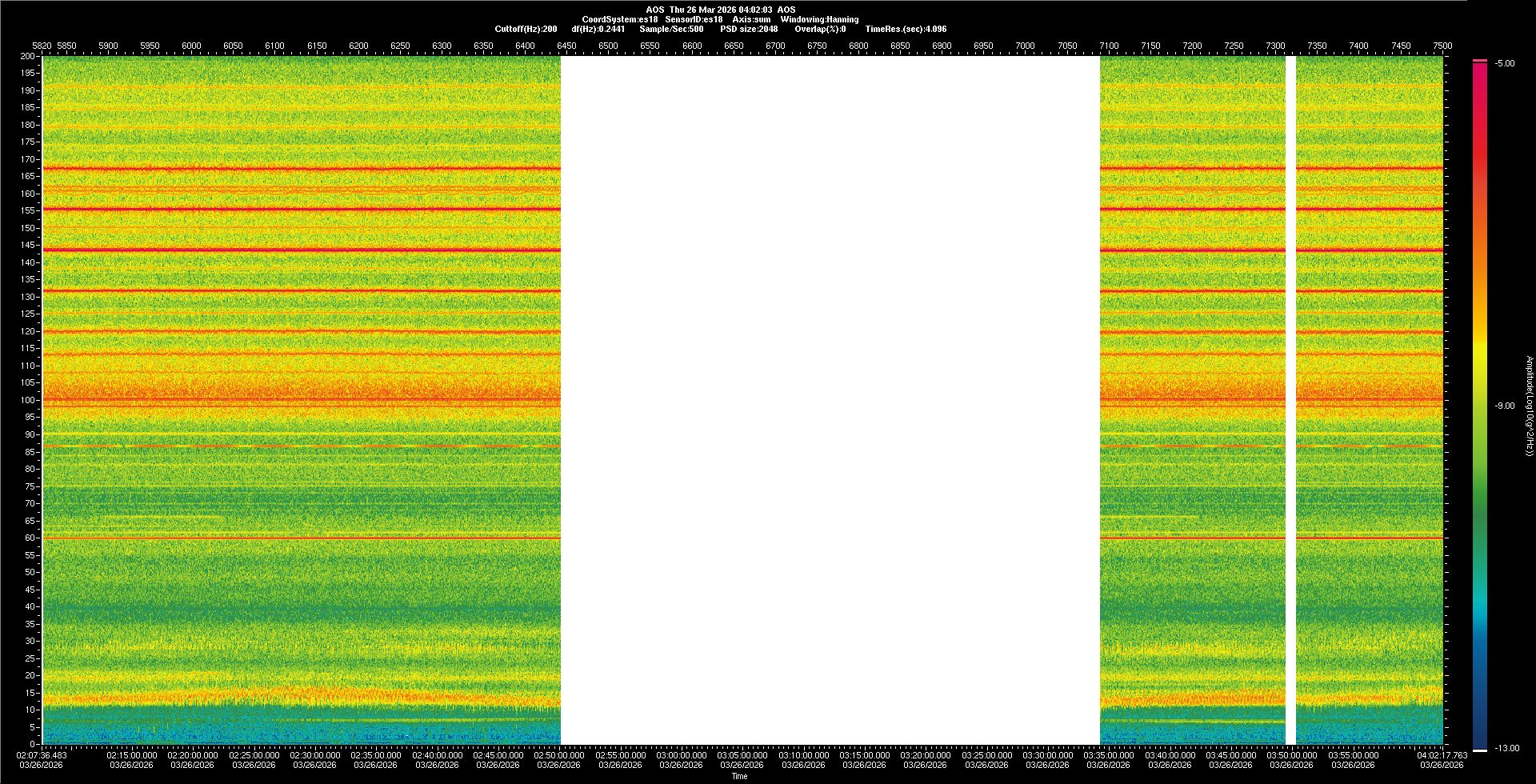Click the 6450 tick on the top axis
This screenshot has height=784, width=1536.
[566, 46]
